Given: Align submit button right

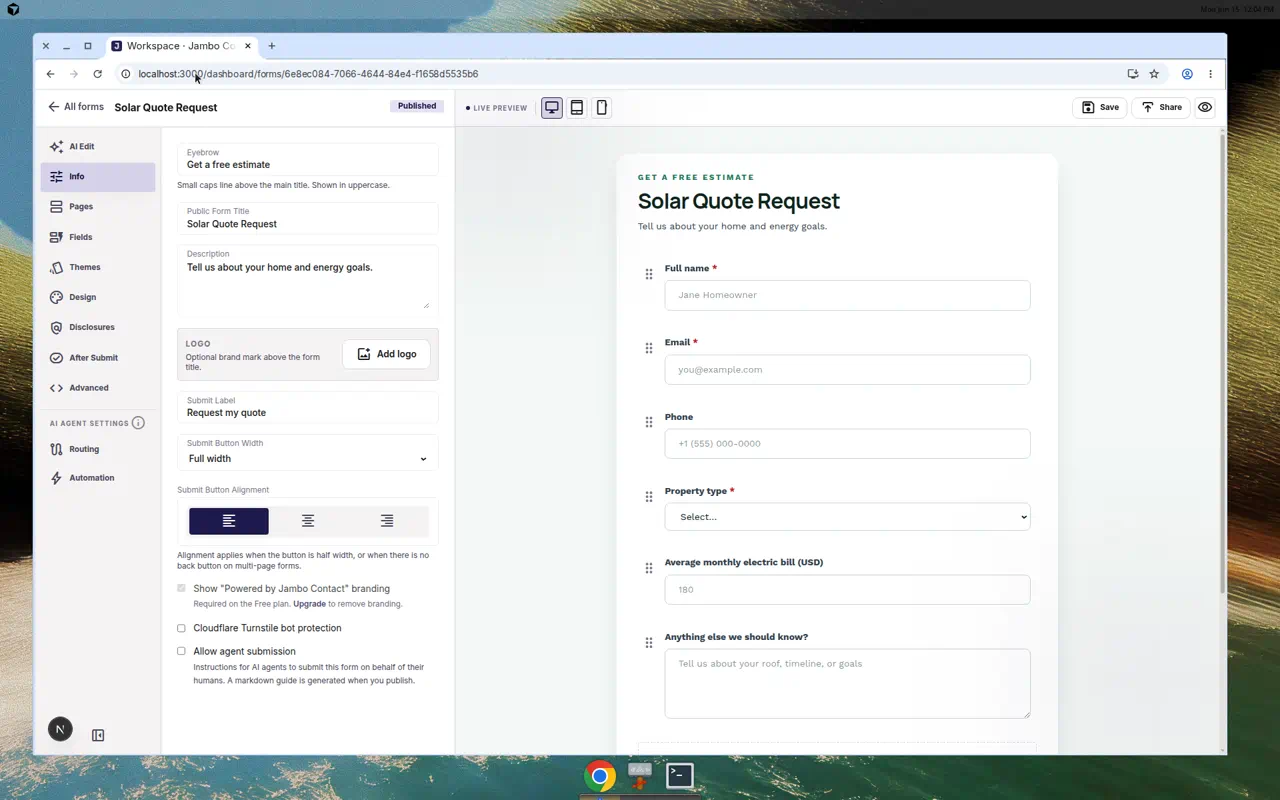Looking at the screenshot, I should coord(387,521).
